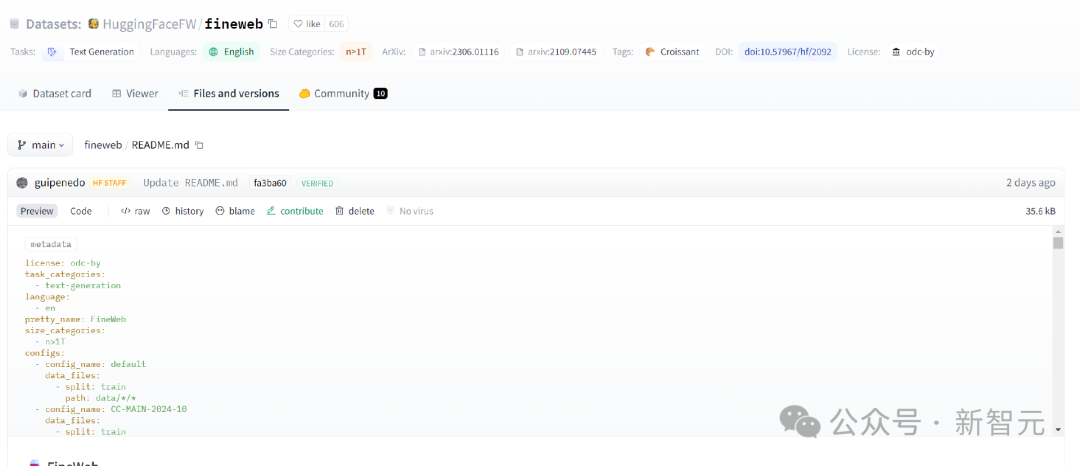Copy the fineweb dataset name icon
1080x466 pixels.
[273, 24]
